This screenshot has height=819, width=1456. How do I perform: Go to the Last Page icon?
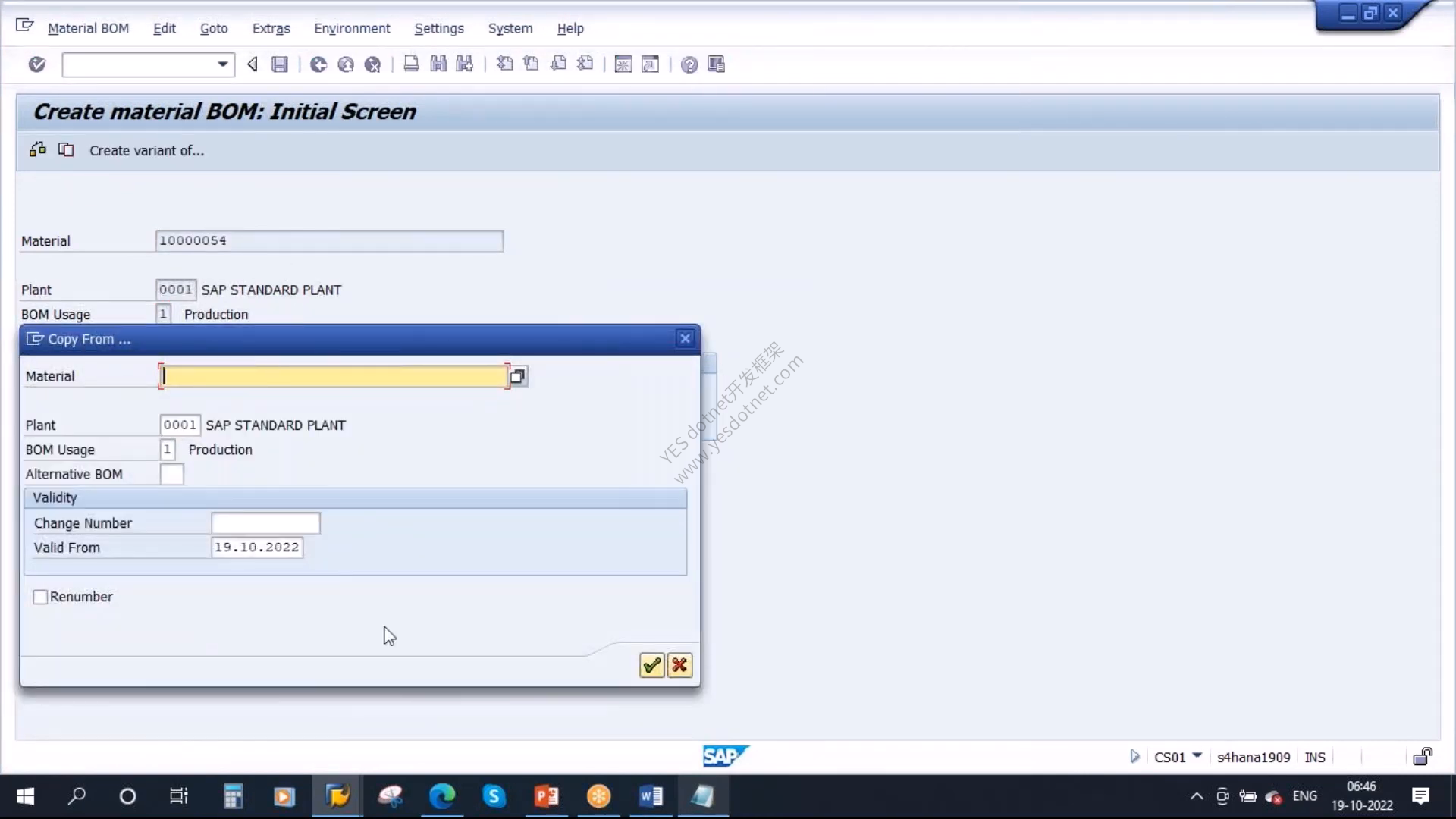tap(585, 64)
